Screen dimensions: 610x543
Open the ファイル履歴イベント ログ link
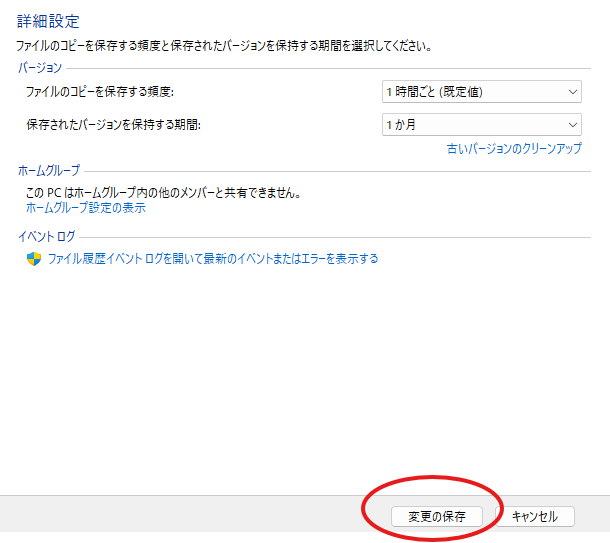pos(213,259)
